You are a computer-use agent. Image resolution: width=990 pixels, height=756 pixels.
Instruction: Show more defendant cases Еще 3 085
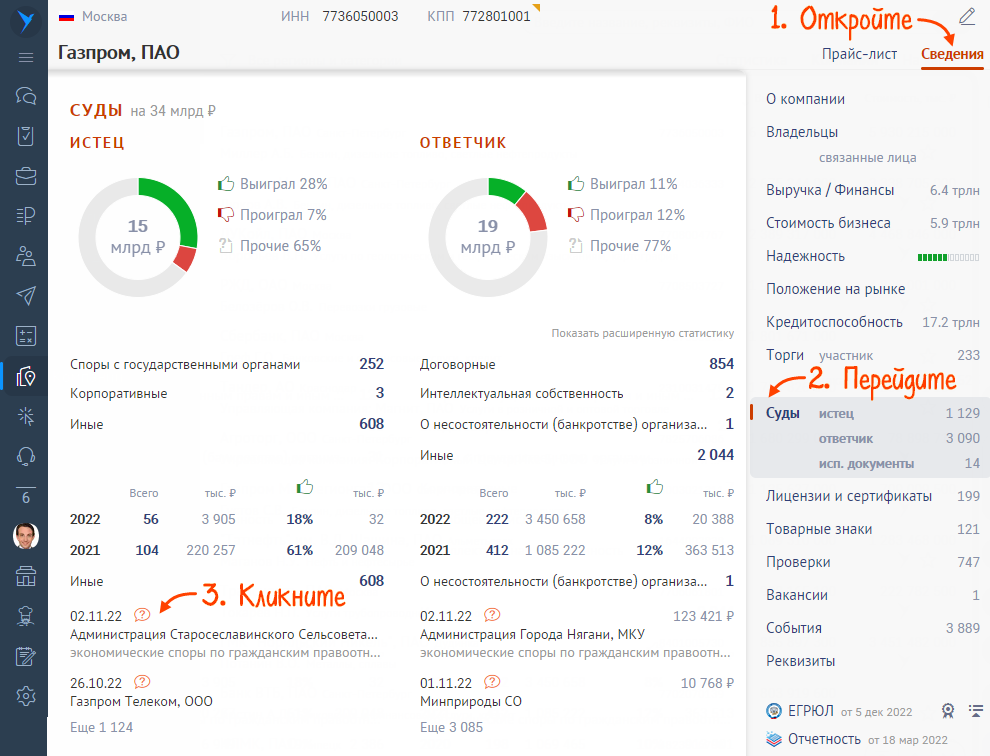pos(451,727)
